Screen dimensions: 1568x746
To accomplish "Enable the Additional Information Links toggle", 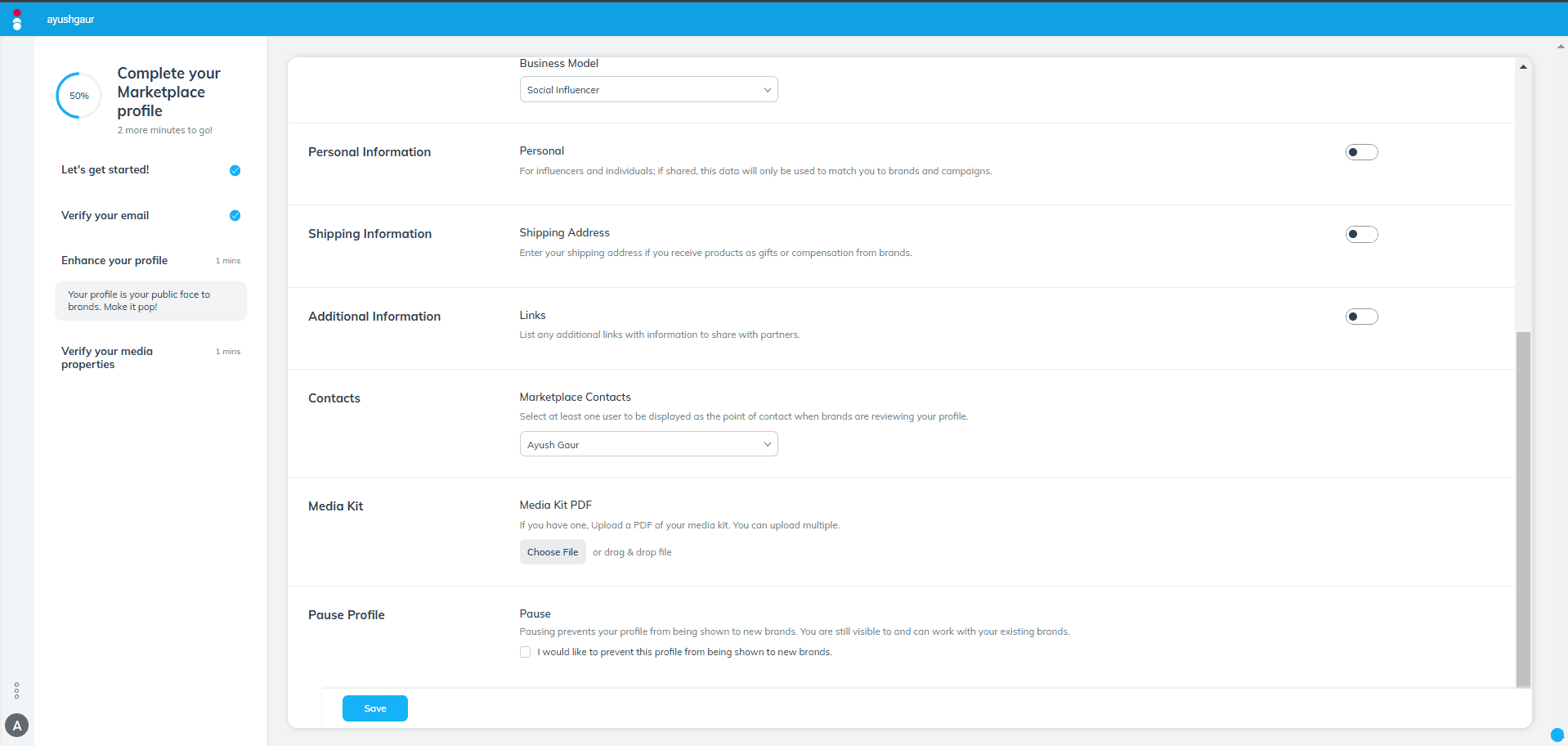I will point(1361,317).
